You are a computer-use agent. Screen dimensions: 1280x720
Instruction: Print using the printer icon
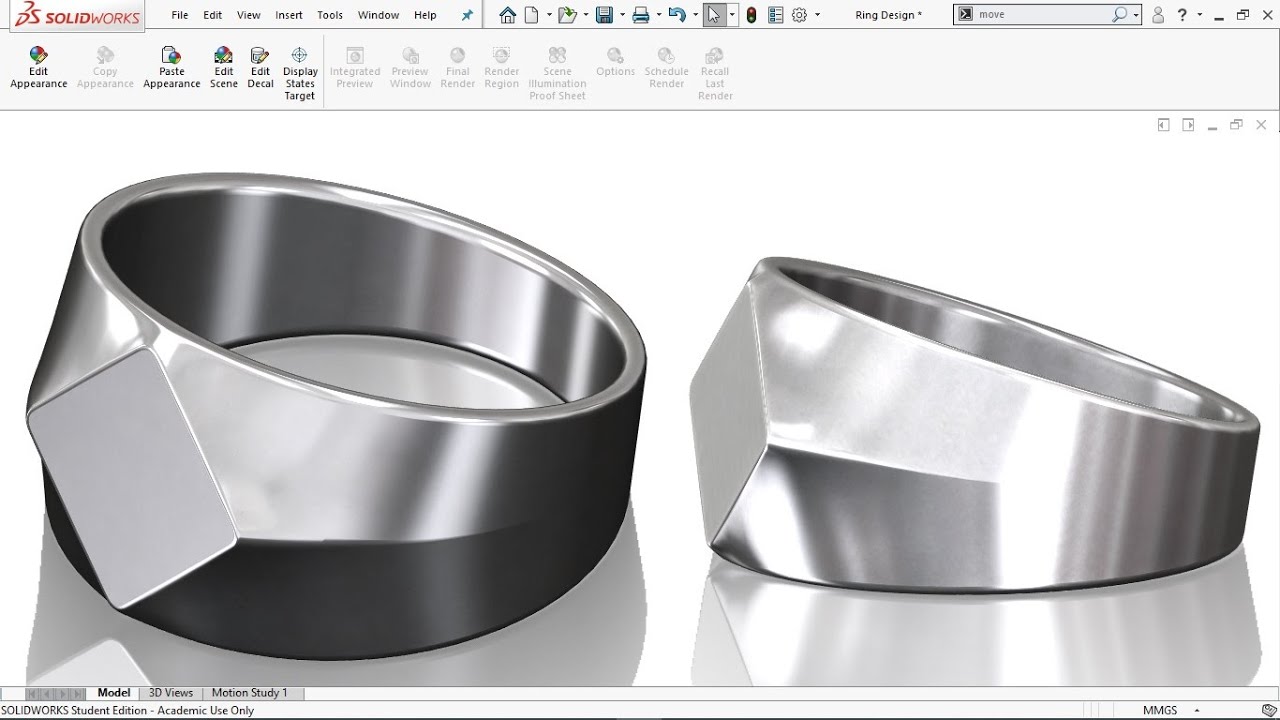pos(641,15)
